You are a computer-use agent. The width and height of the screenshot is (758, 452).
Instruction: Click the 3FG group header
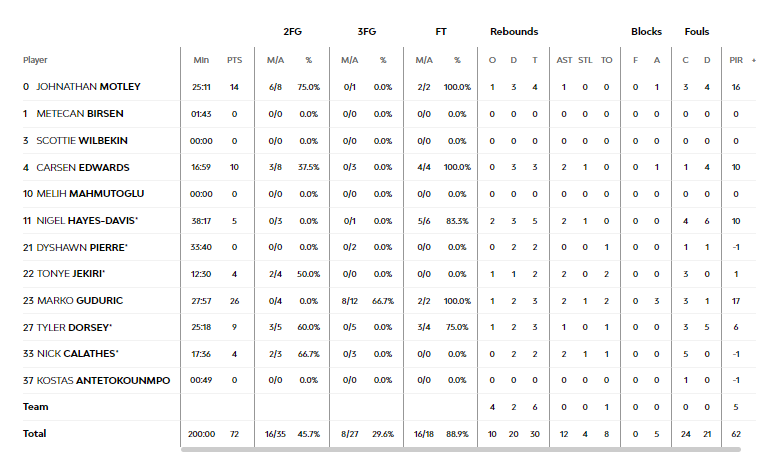tap(366, 31)
